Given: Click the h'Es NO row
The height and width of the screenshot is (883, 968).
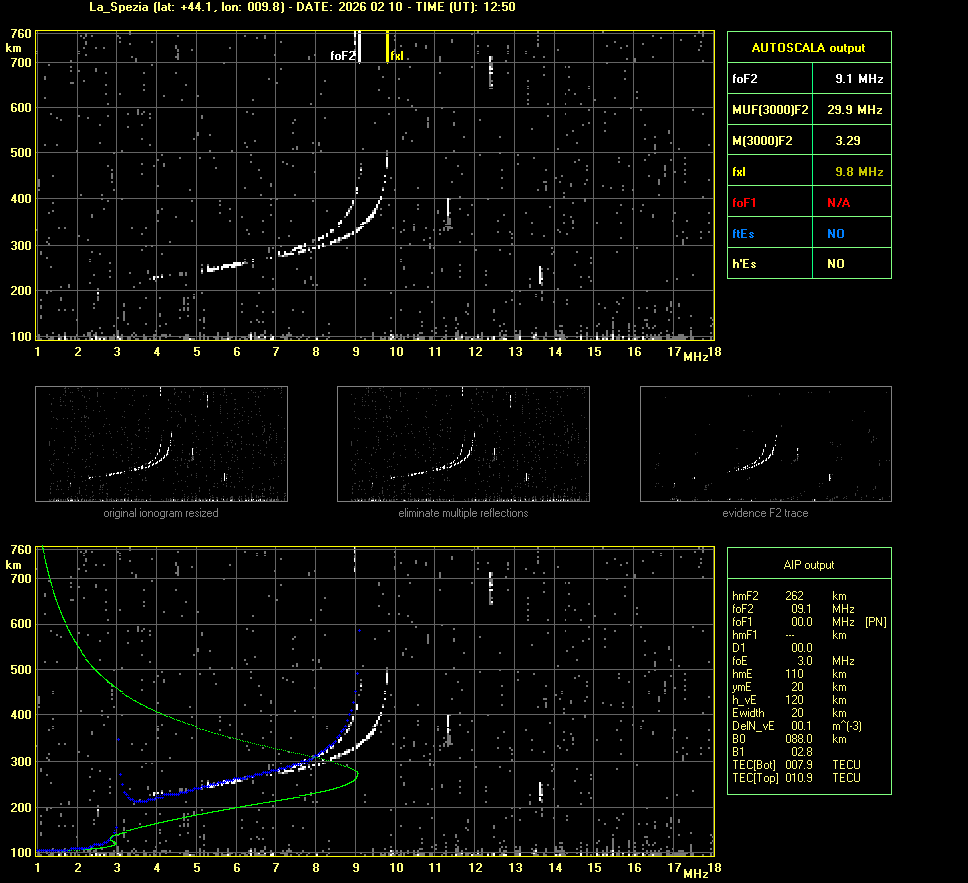Looking at the screenshot, I should 808,264.
